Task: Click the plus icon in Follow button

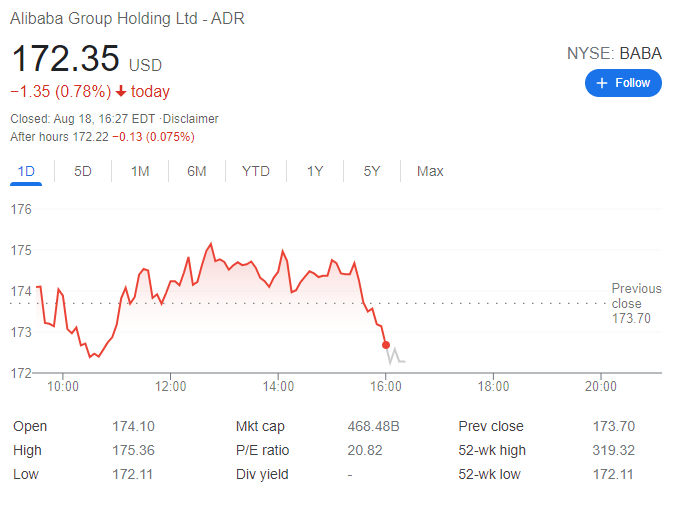Action: tap(602, 83)
